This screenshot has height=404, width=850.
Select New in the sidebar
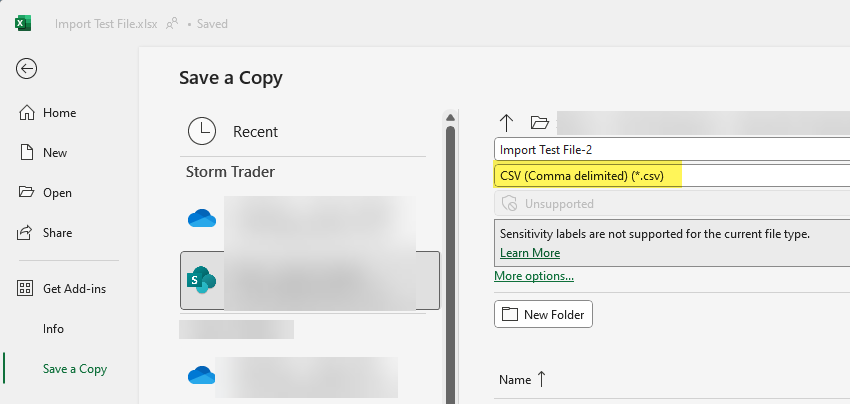point(55,153)
